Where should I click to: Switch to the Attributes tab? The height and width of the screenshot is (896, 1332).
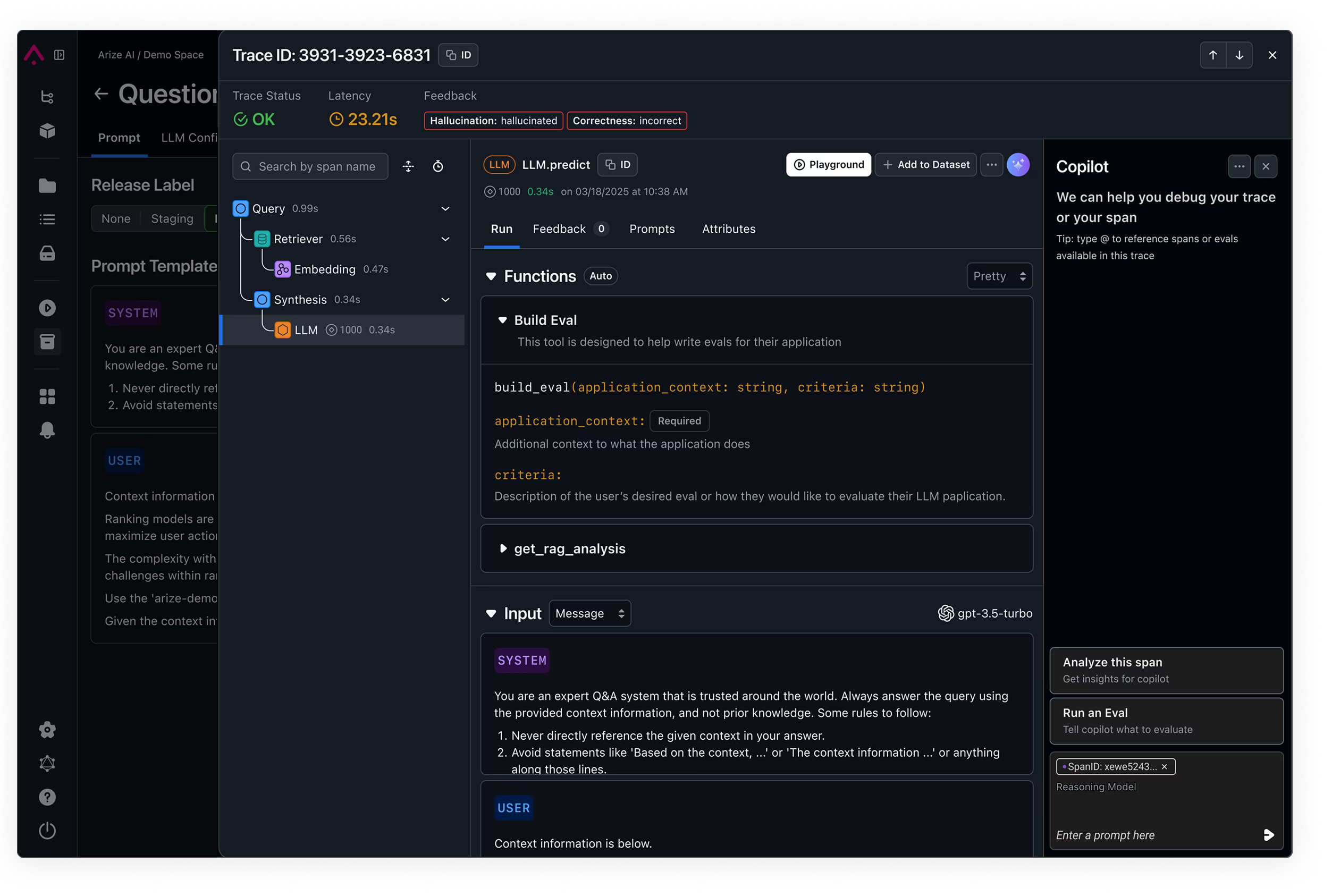tap(729, 229)
